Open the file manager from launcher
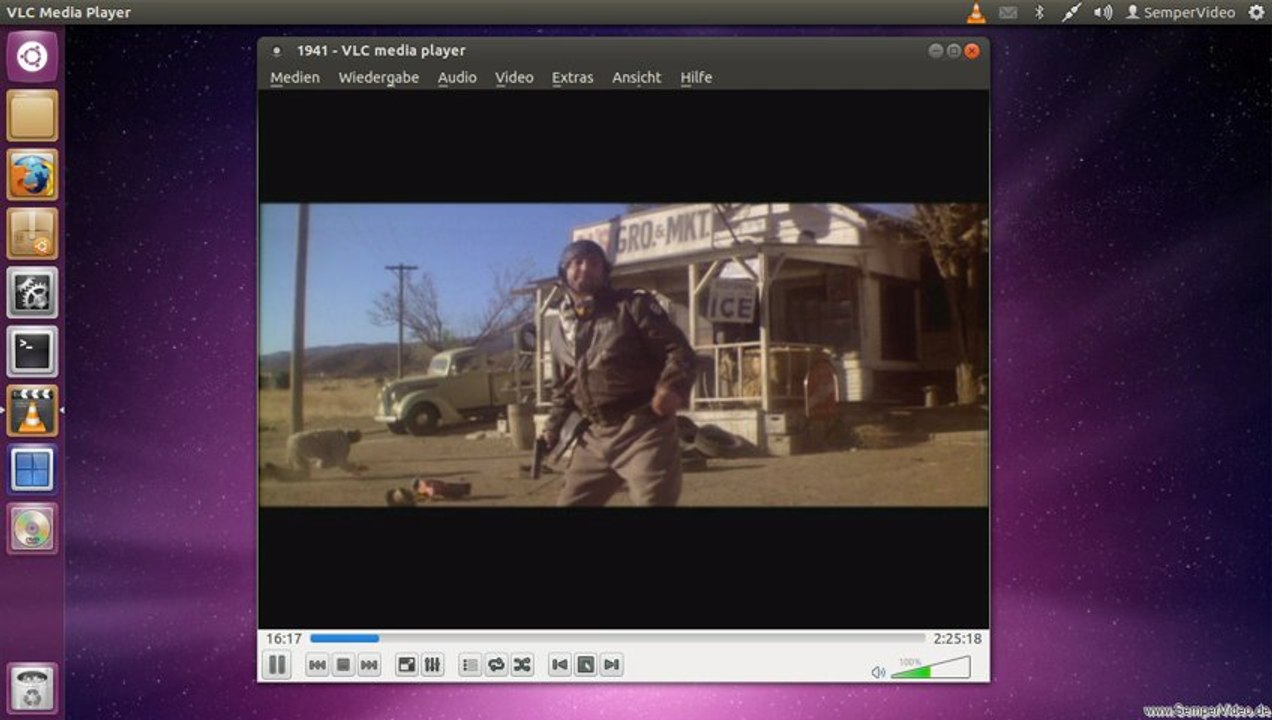Image resolution: width=1272 pixels, height=720 pixels. click(x=32, y=116)
